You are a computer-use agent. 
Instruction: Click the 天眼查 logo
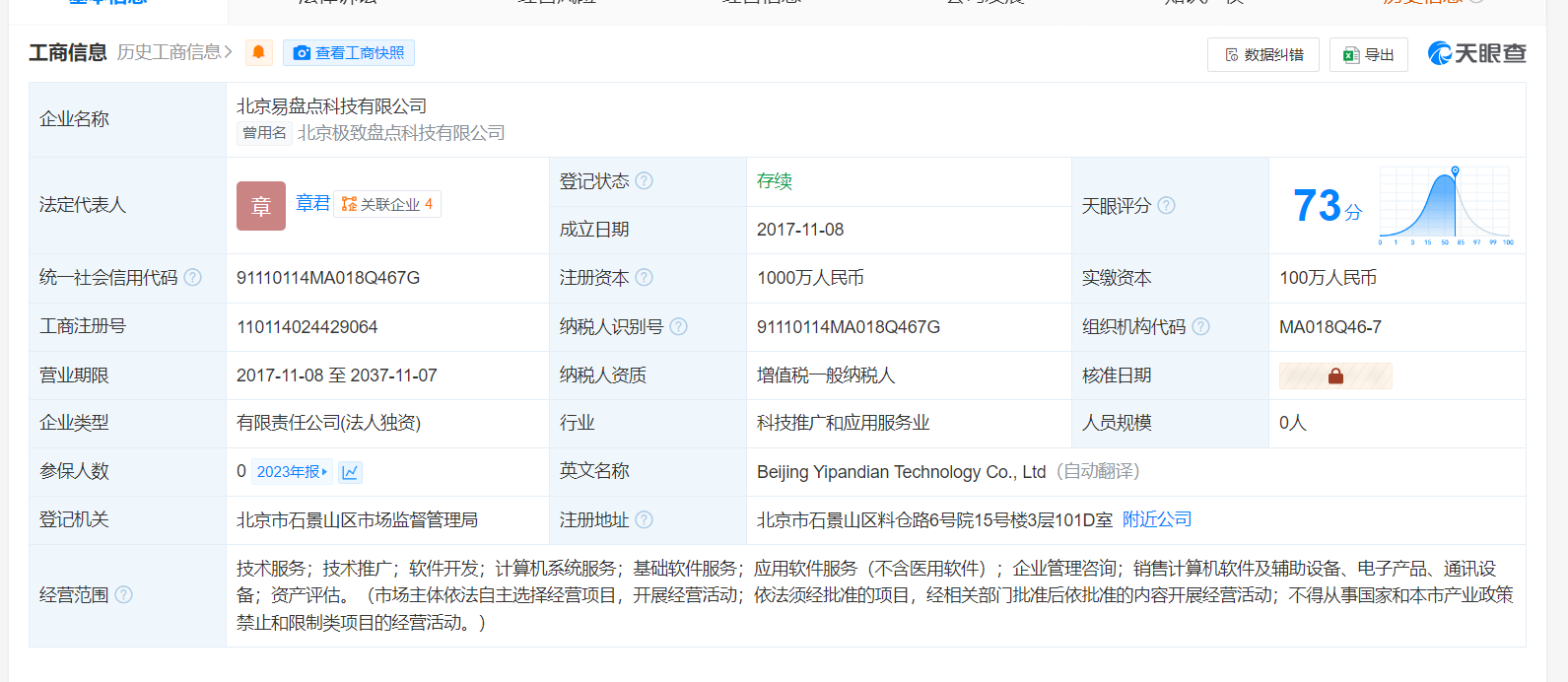[1476, 53]
